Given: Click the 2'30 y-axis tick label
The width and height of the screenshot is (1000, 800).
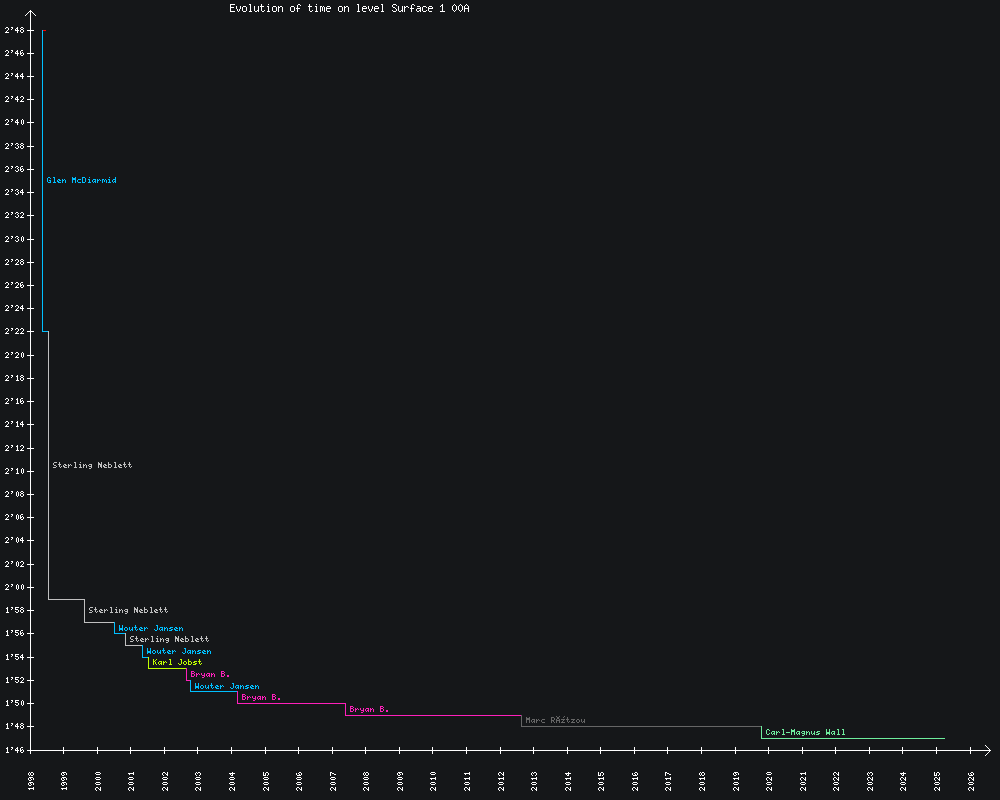Looking at the screenshot, I should [x=14, y=239].
